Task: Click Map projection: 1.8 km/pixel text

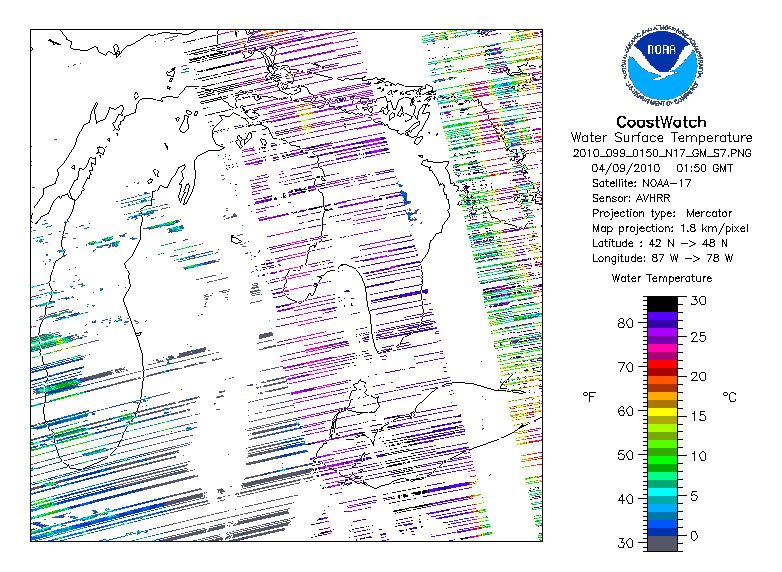Action: [670, 228]
